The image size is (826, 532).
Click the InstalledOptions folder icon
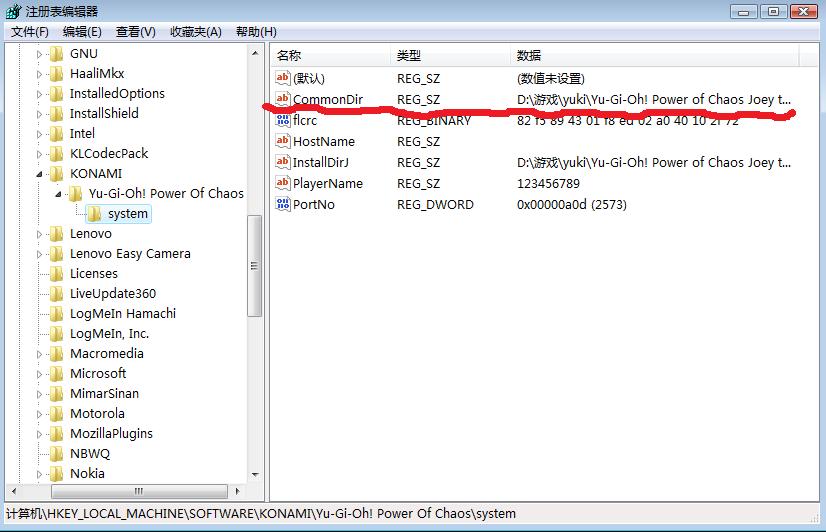click(56, 94)
